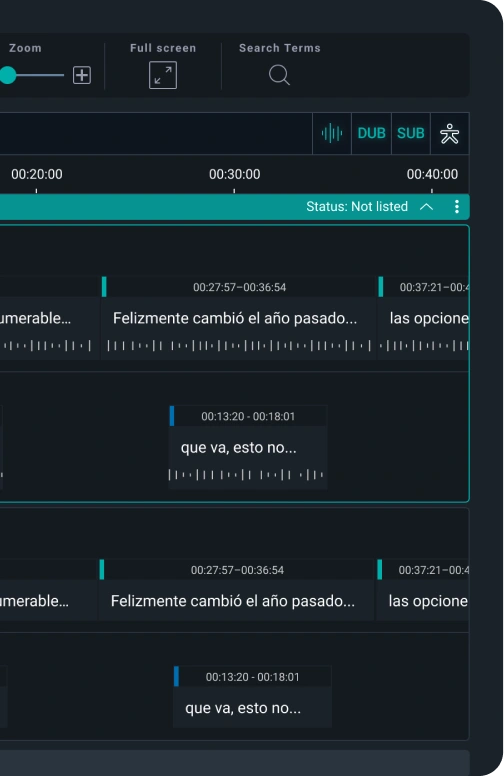Click the zoom in plus icon
The width and height of the screenshot is (504, 776).
82,75
